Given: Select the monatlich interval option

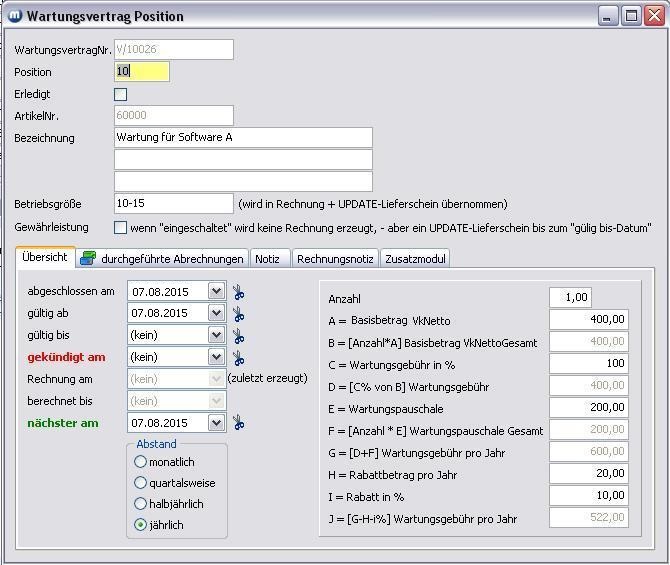Looking at the screenshot, I should [x=140, y=462].
